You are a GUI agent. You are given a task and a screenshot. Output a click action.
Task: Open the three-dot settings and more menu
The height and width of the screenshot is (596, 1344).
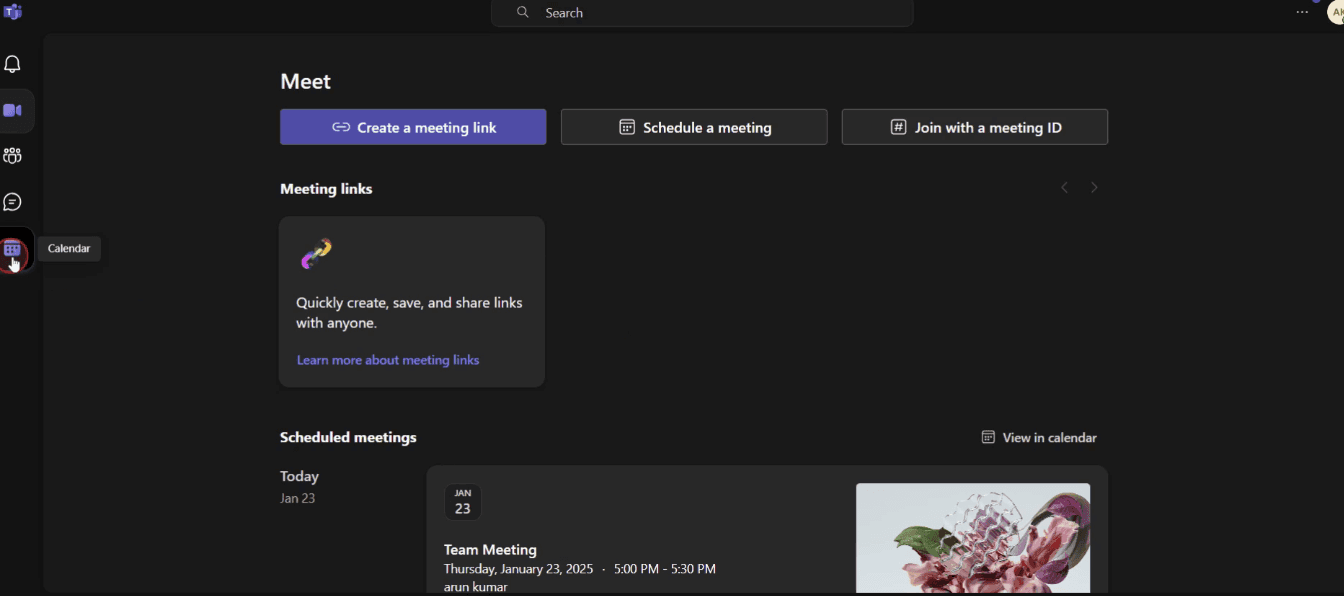click(x=1302, y=12)
